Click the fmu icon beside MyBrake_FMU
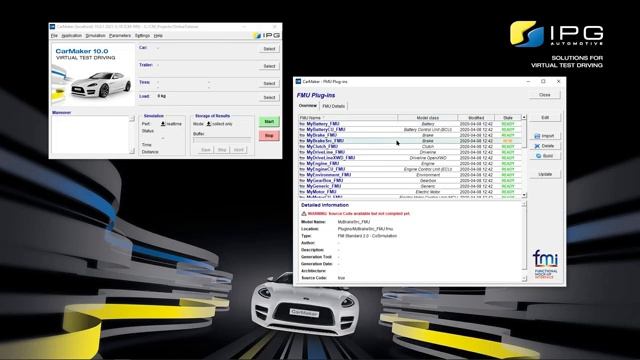The width and height of the screenshot is (640, 360). pos(302,135)
